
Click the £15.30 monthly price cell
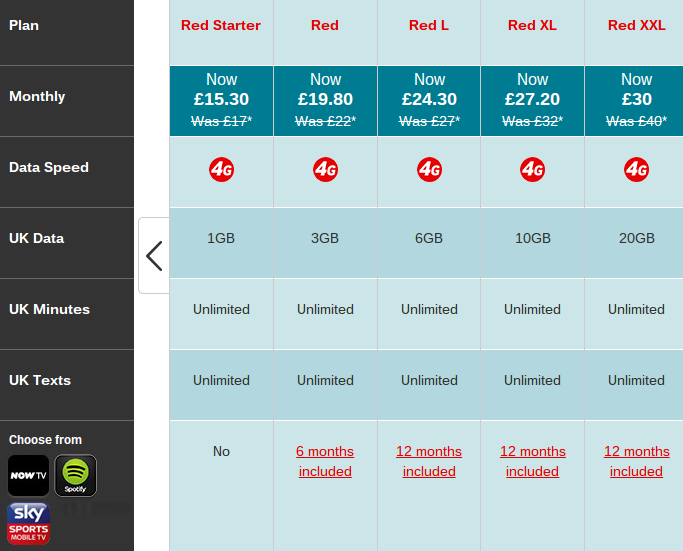pyautogui.click(x=222, y=101)
